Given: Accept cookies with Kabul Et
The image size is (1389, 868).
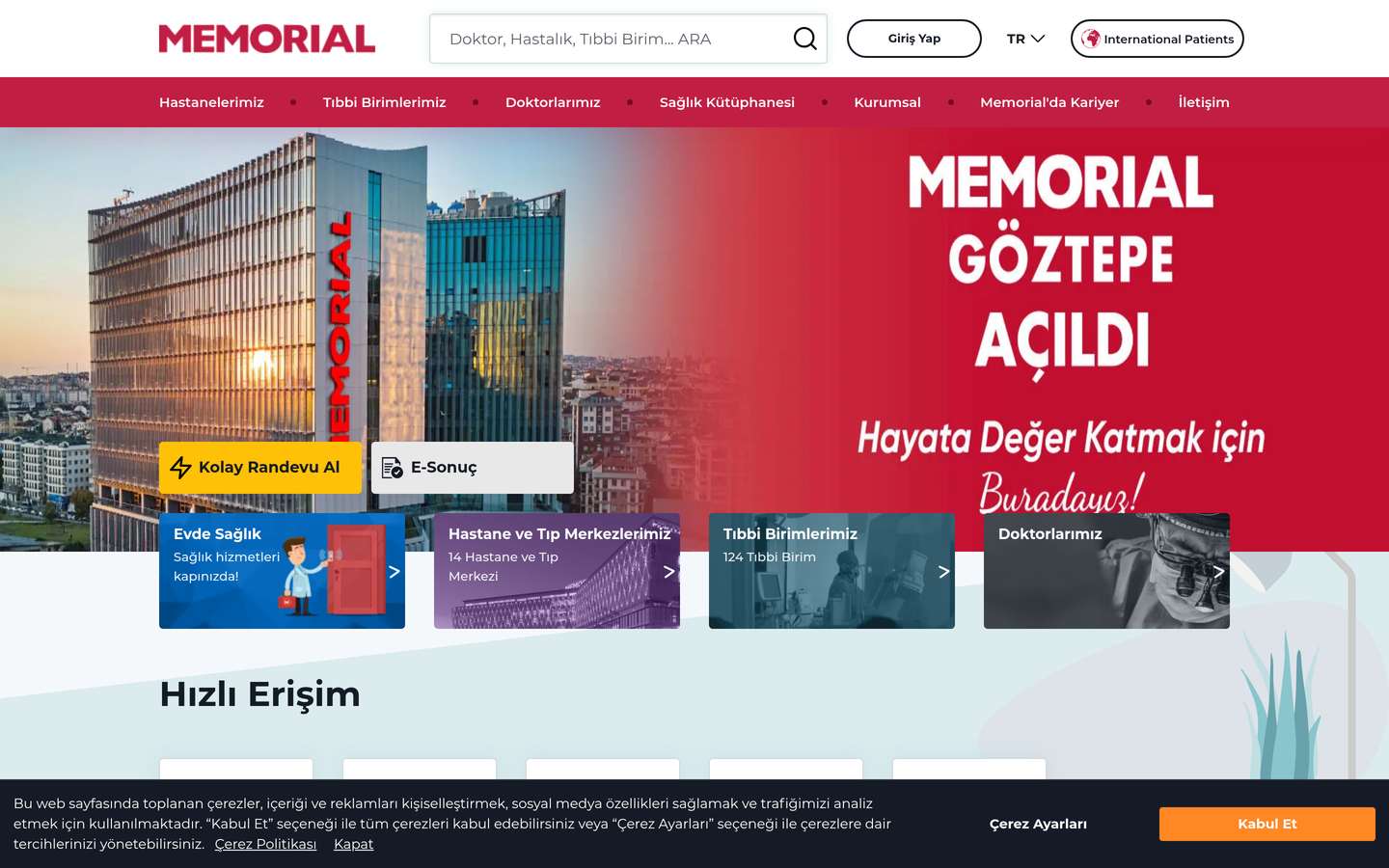Looking at the screenshot, I should [x=1266, y=824].
